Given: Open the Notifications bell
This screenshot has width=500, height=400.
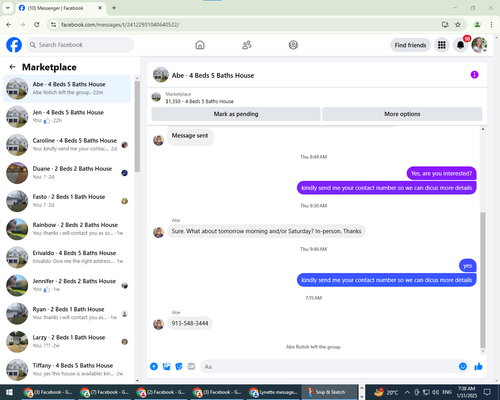Looking at the screenshot, I should (x=460, y=45).
